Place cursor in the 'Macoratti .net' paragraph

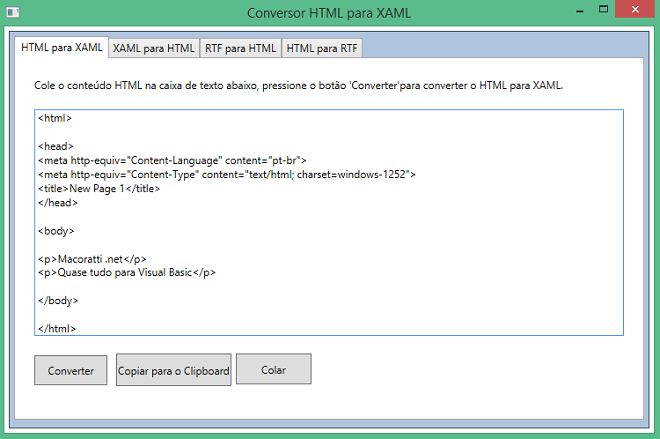92,258
